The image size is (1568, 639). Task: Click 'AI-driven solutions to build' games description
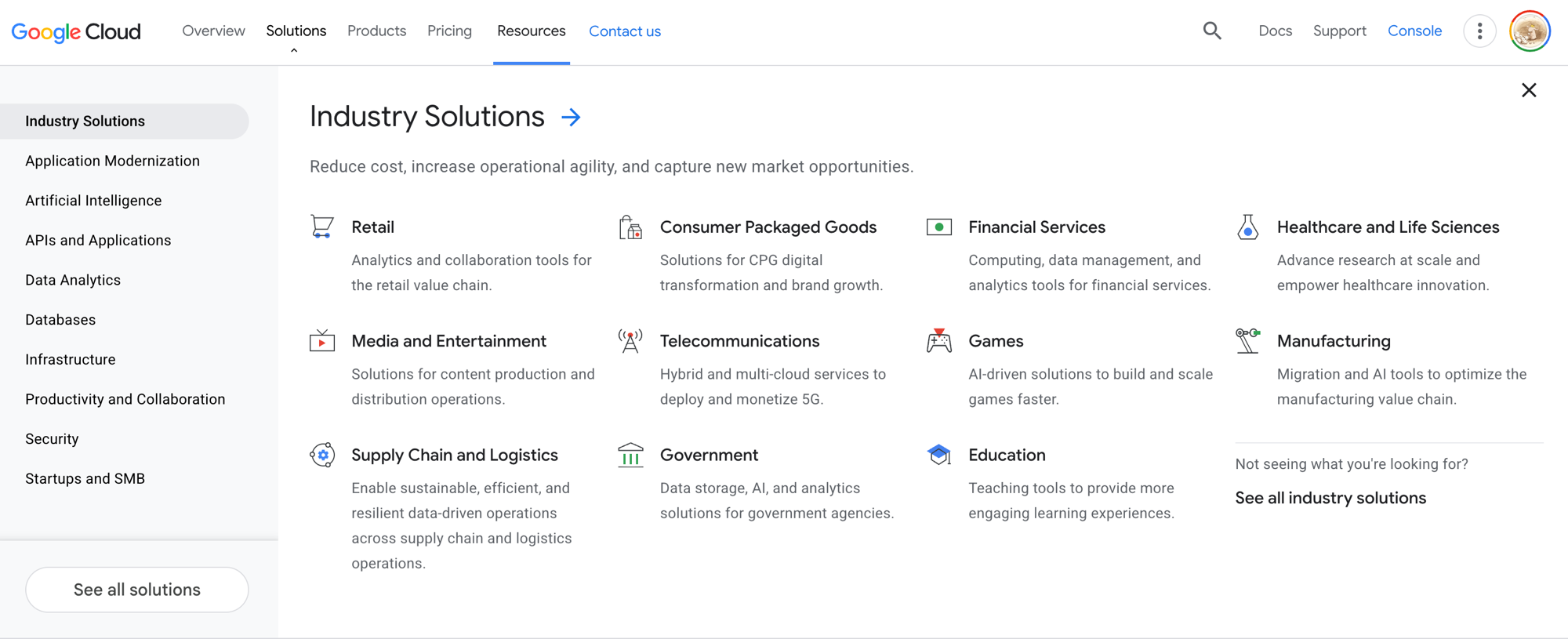click(1091, 387)
